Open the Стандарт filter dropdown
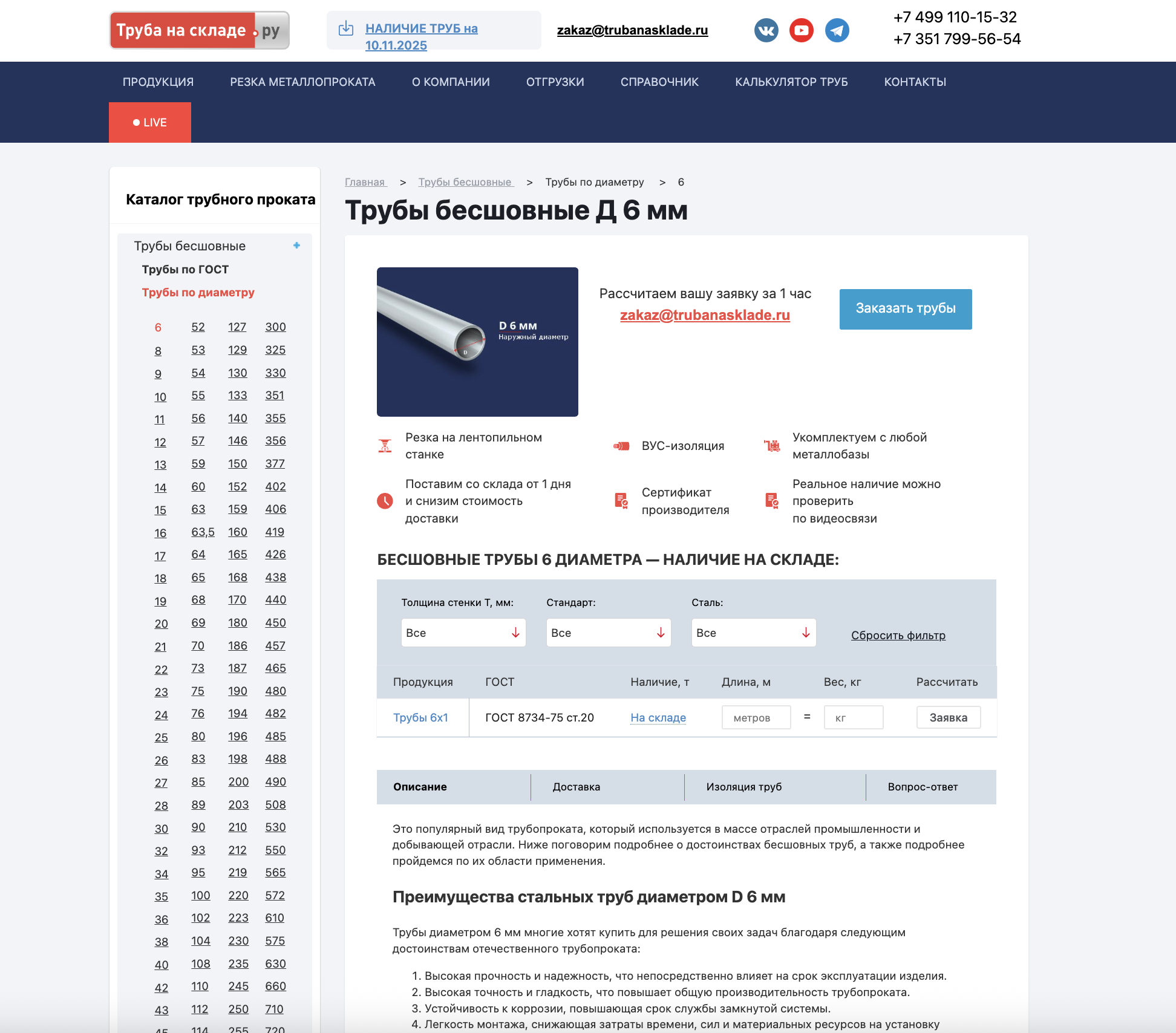This screenshot has width=1176, height=1033. 608,633
